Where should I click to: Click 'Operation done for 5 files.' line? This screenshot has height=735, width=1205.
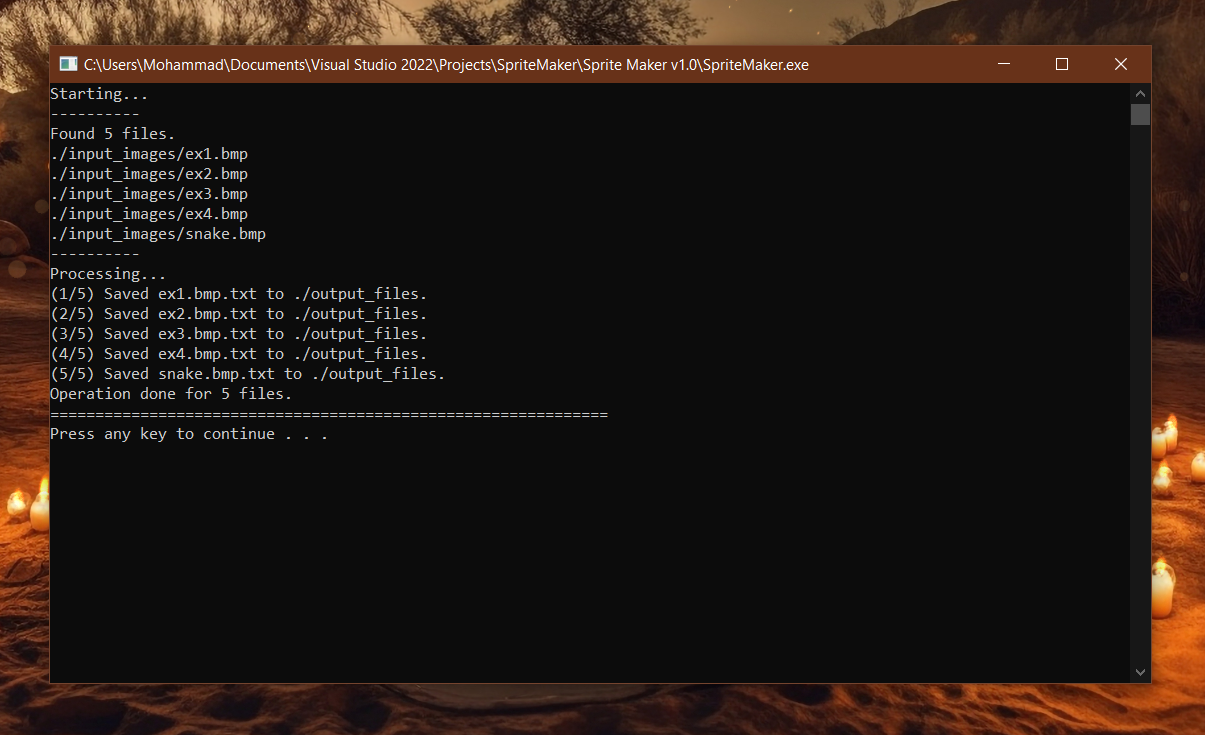pyautogui.click(x=171, y=394)
